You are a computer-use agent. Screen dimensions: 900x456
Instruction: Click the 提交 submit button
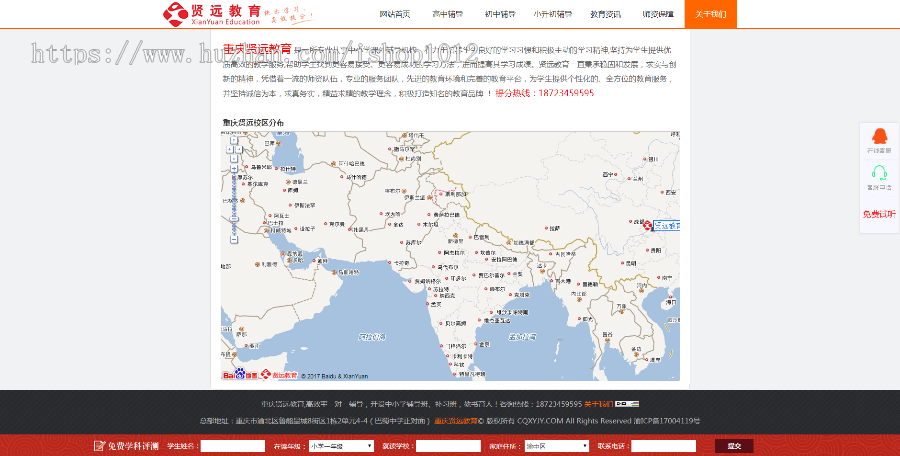point(734,446)
